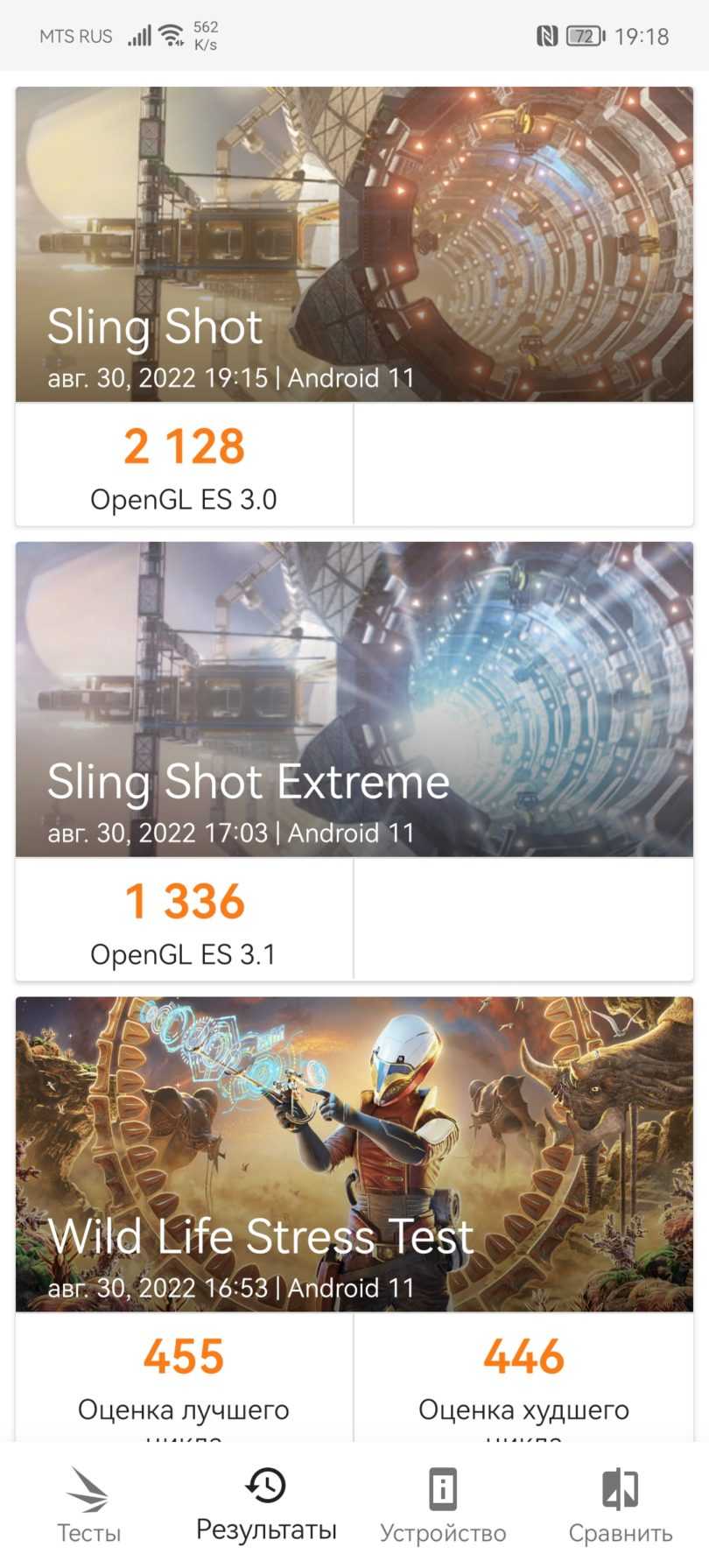
Task: Tap the cellular signal bars icon
Action: tap(139, 36)
